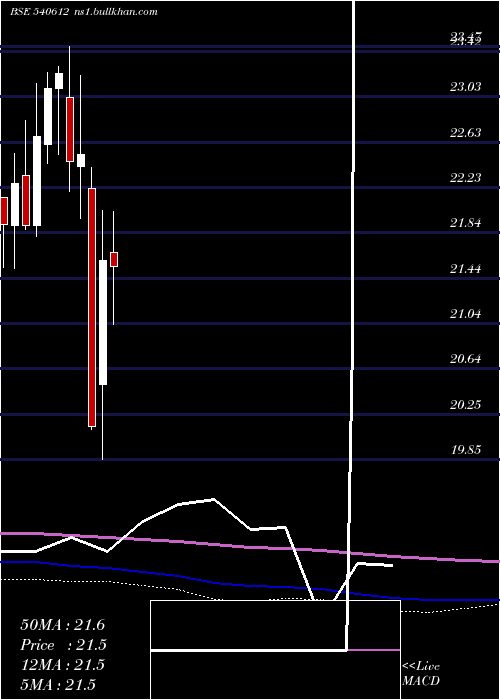Click the 23.03 price axis label
500x700 pixels.
point(466,87)
